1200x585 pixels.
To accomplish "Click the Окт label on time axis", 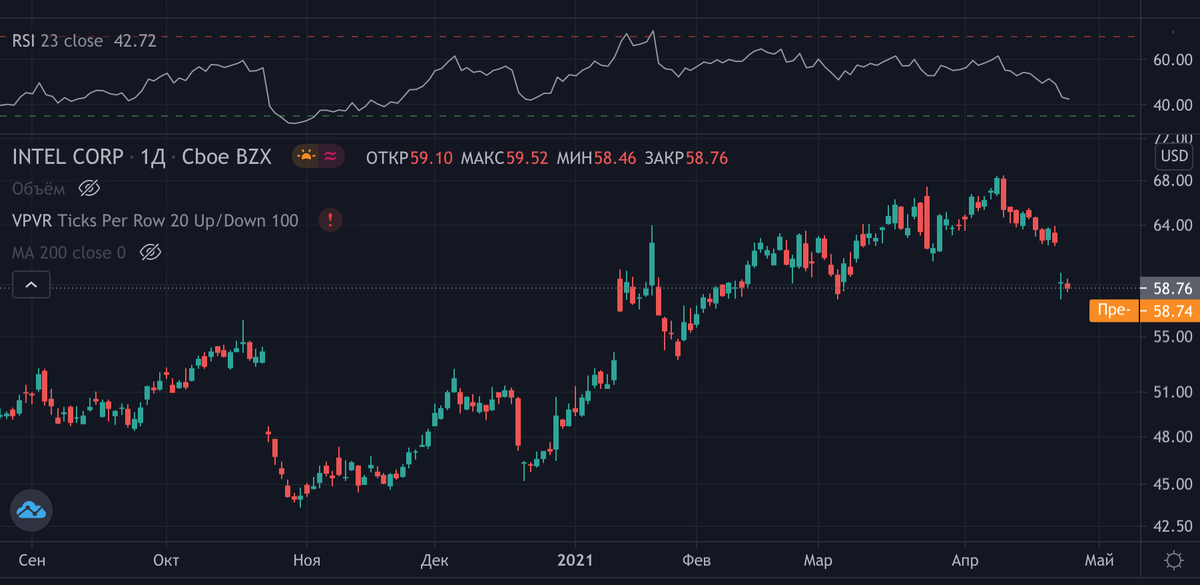I will tap(166, 559).
